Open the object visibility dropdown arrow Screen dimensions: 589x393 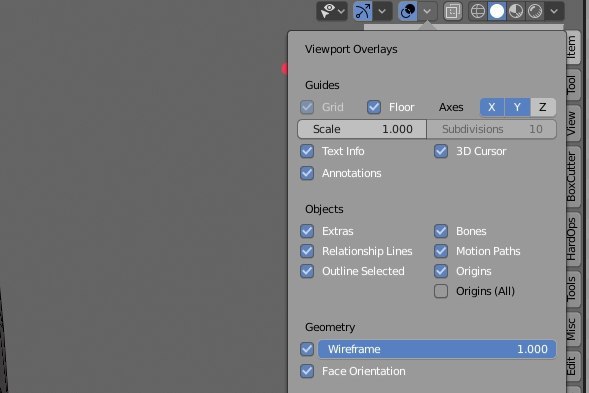pyautogui.click(x=341, y=11)
